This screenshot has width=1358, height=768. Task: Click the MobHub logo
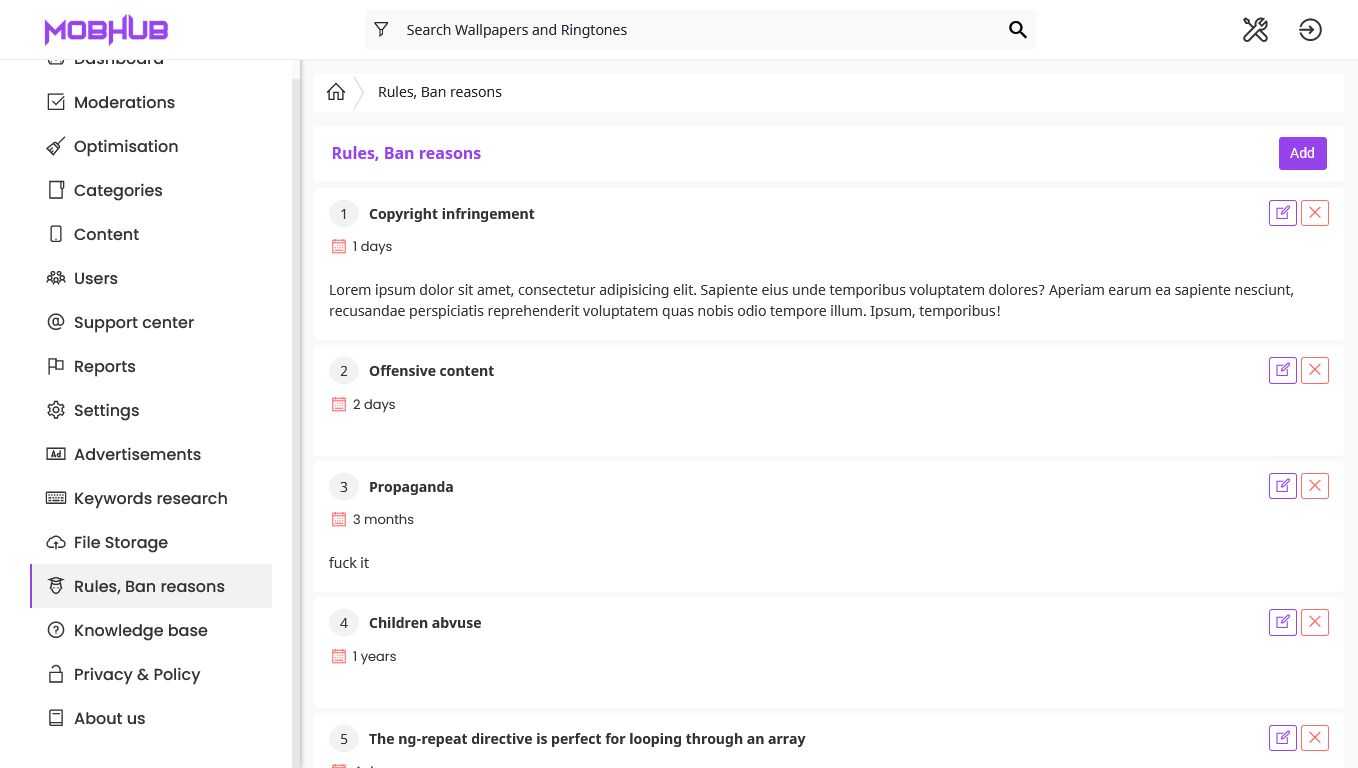pyautogui.click(x=106, y=30)
